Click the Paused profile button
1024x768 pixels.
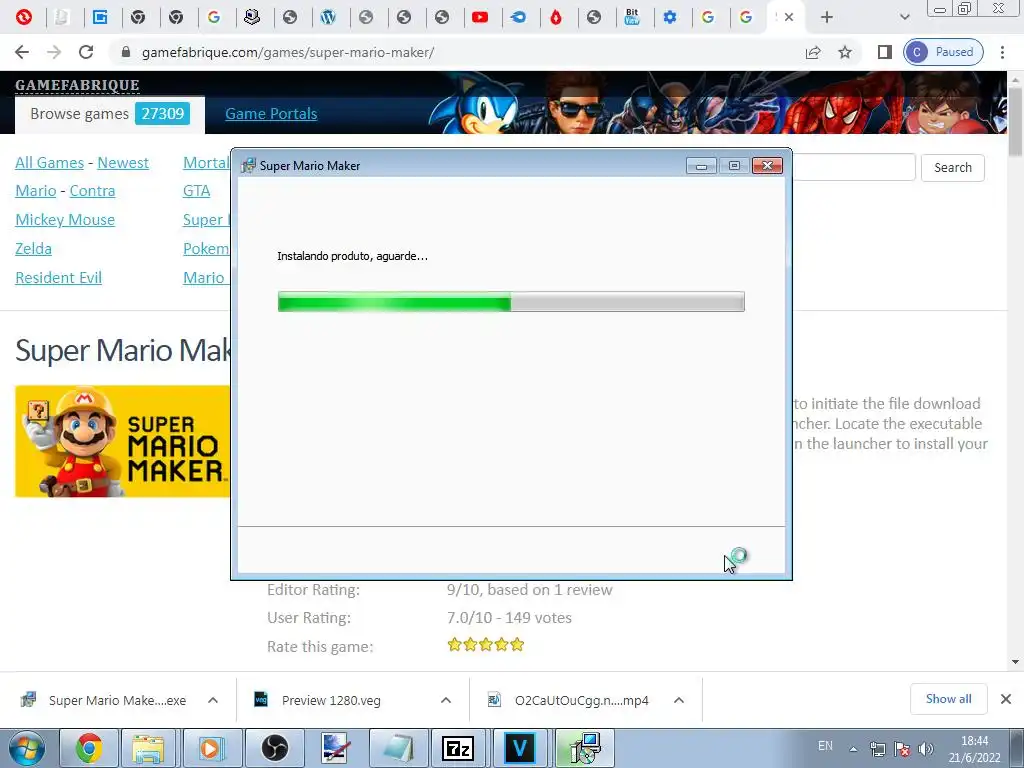(x=943, y=52)
